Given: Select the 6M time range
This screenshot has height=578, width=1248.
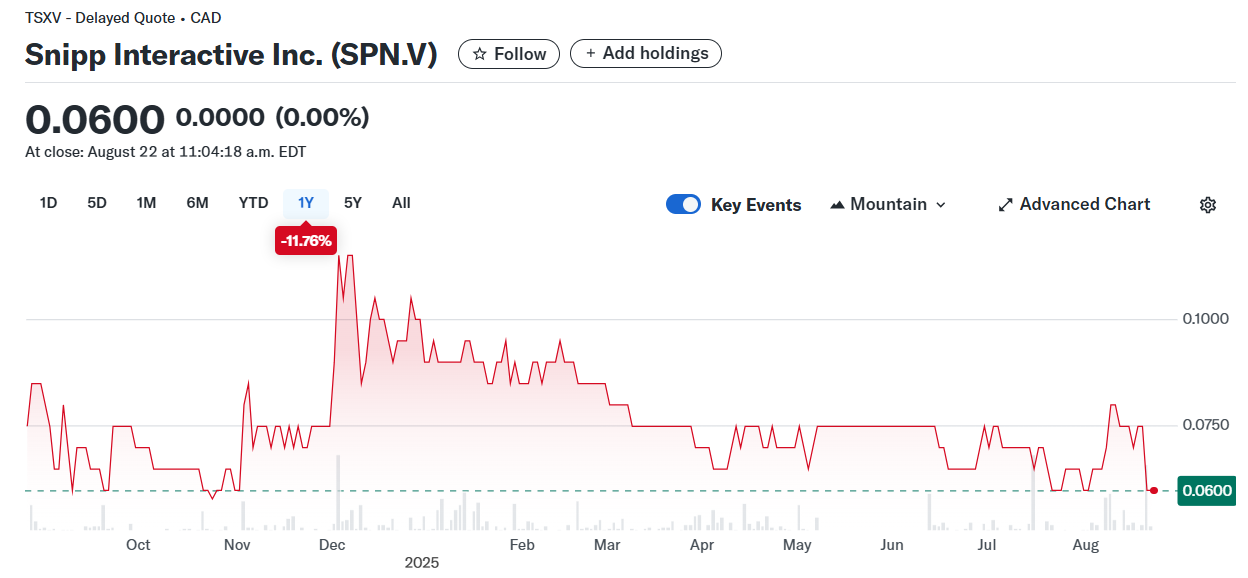Looking at the screenshot, I should [x=197, y=203].
